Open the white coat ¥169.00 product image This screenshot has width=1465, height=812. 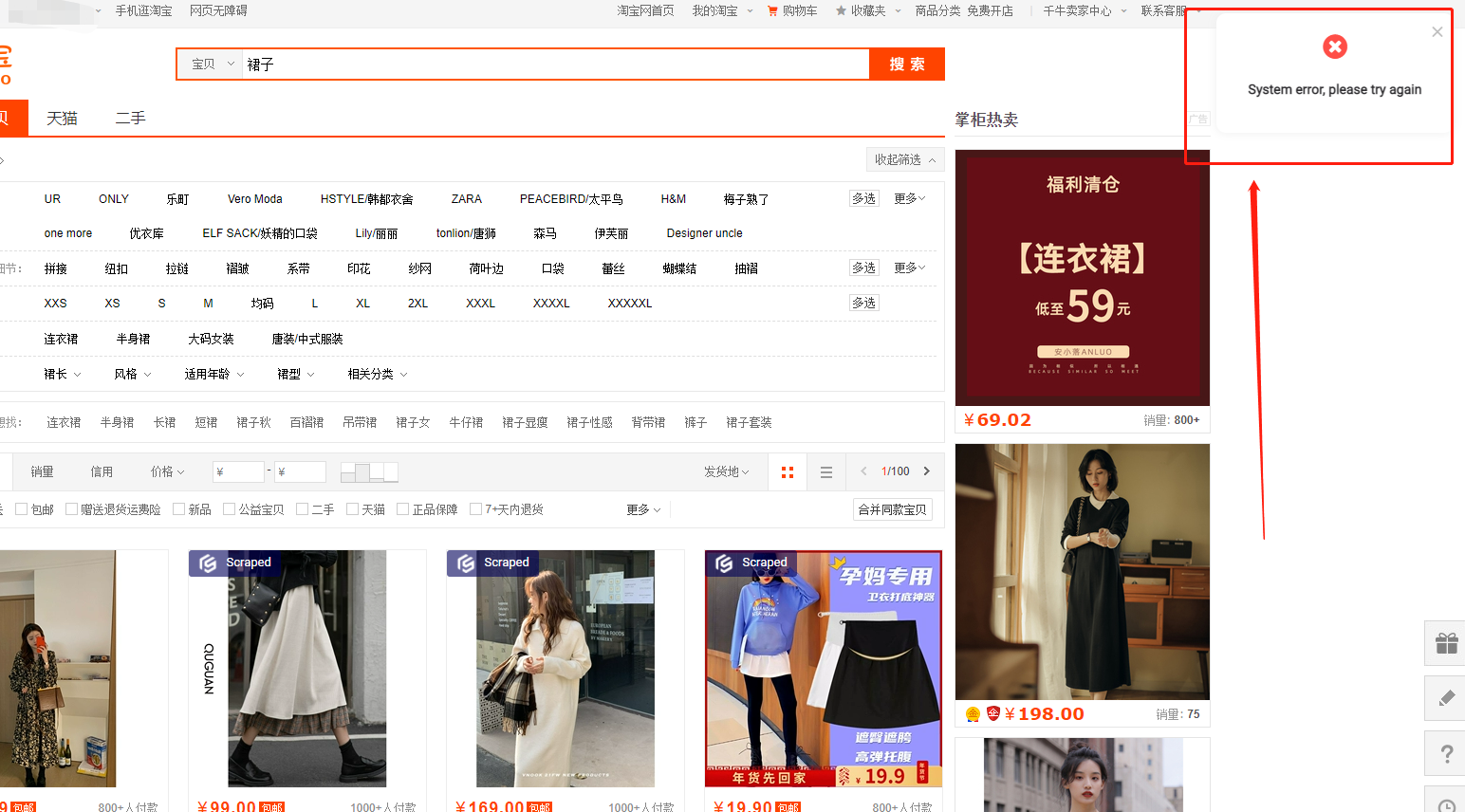[x=566, y=669]
